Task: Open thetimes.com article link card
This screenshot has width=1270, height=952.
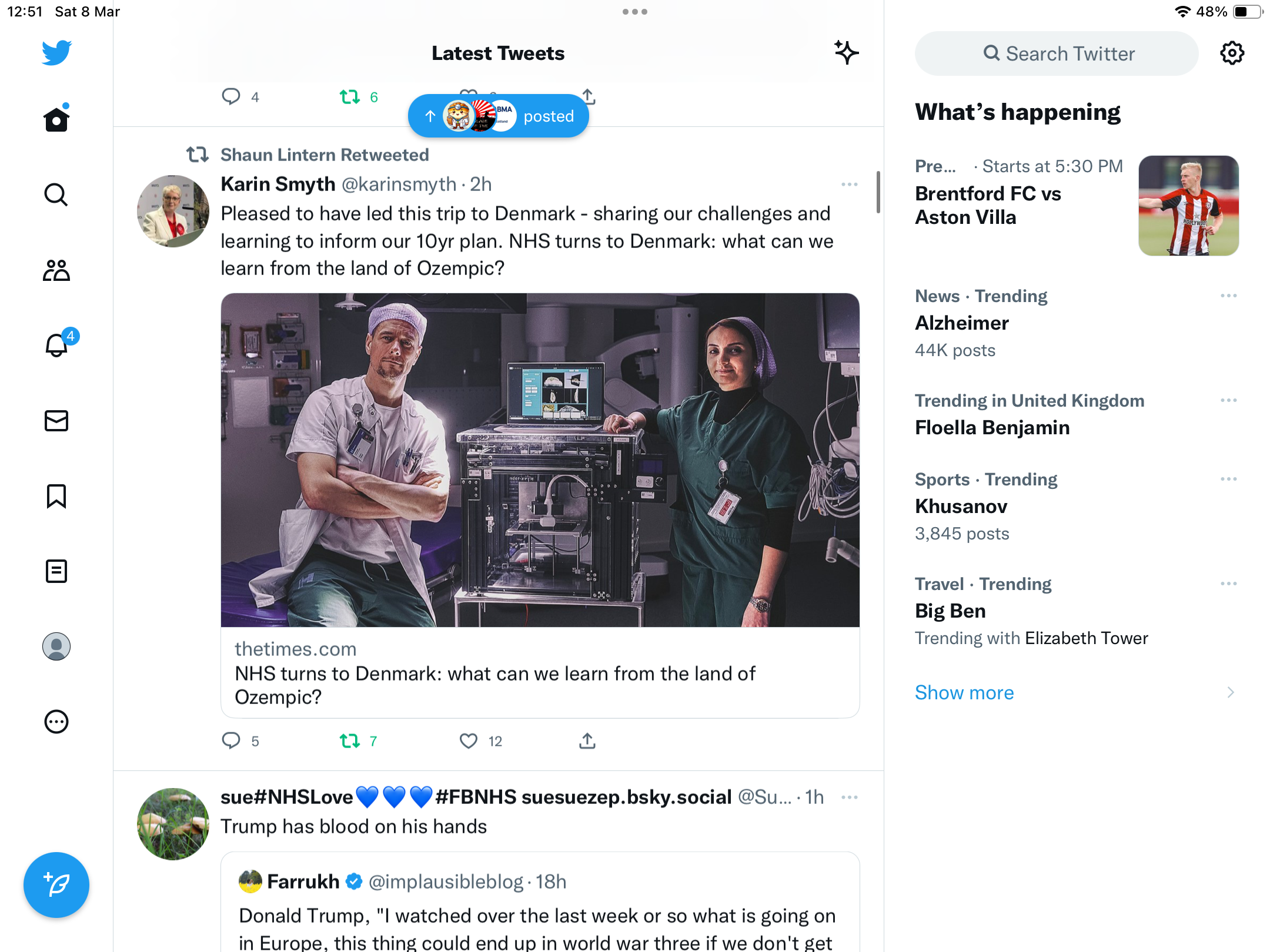Action: 540,672
